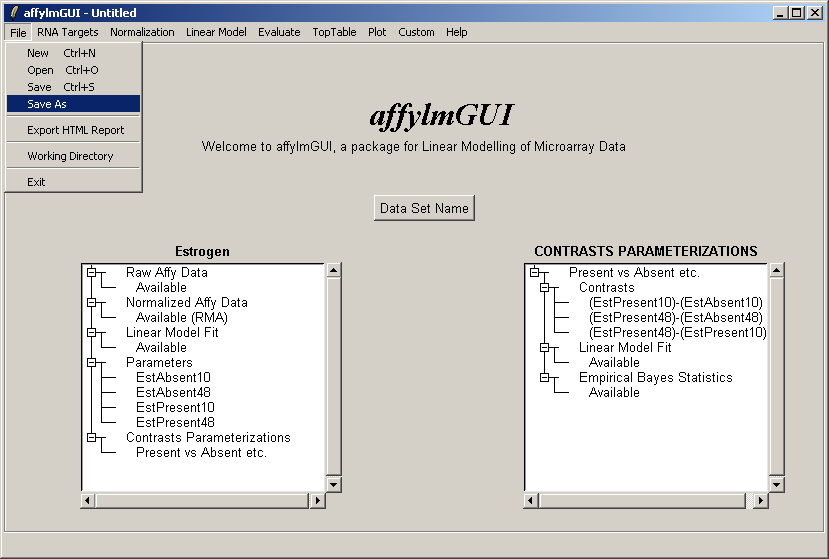Select (EstPresent10)-(EstAbsent10) contrast item
The image size is (829, 559).
pos(675,302)
